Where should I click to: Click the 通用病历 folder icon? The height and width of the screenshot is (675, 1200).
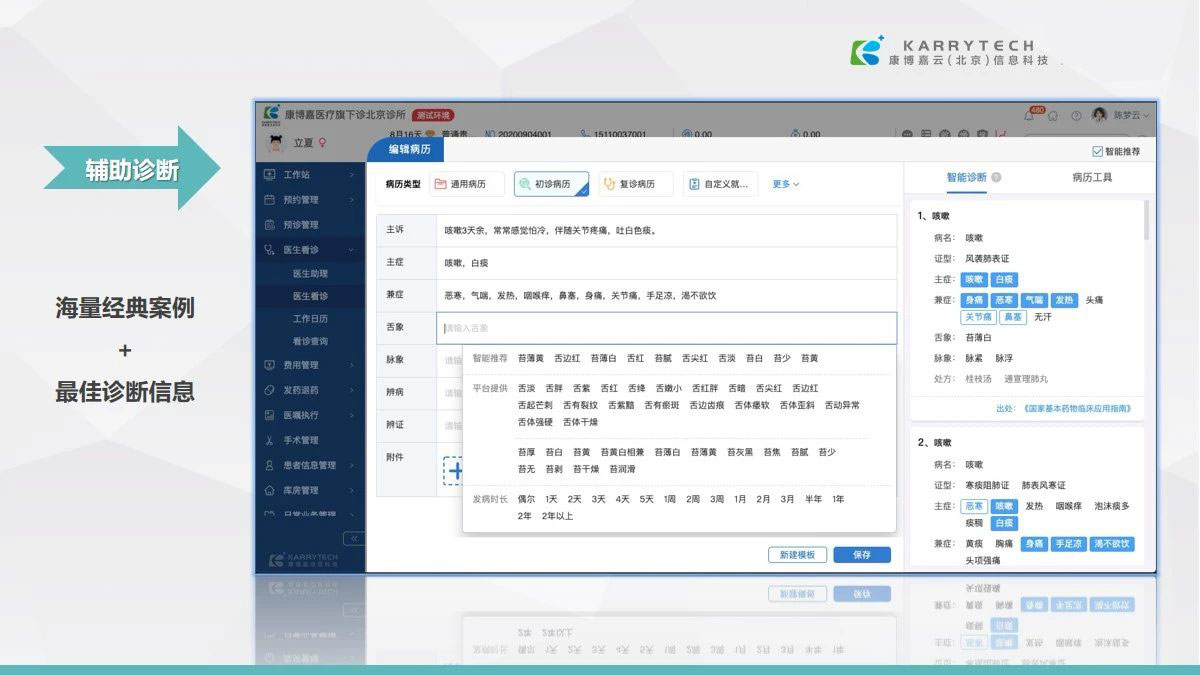[440, 184]
